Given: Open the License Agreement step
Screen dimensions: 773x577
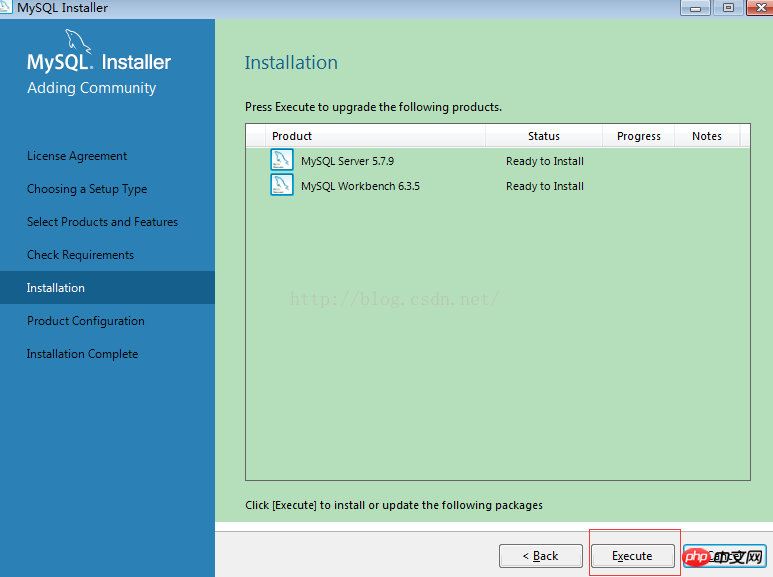Looking at the screenshot, I should [77, 156].
